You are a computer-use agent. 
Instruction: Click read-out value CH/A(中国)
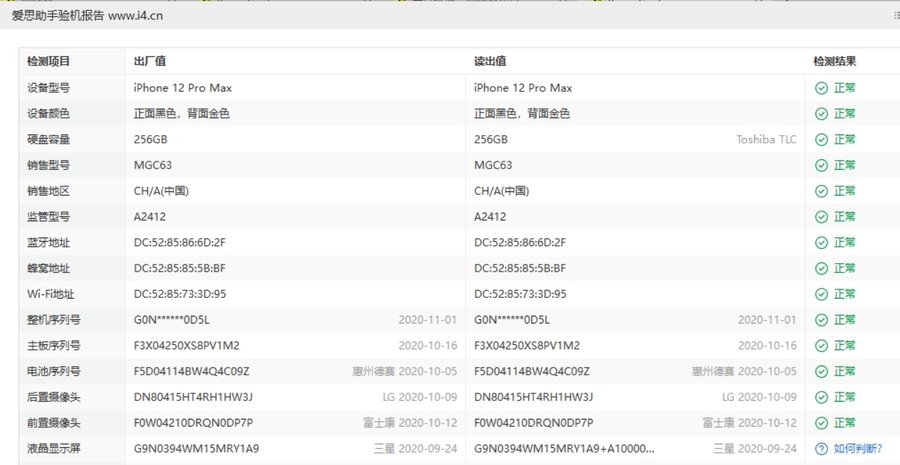click(502, 191)
